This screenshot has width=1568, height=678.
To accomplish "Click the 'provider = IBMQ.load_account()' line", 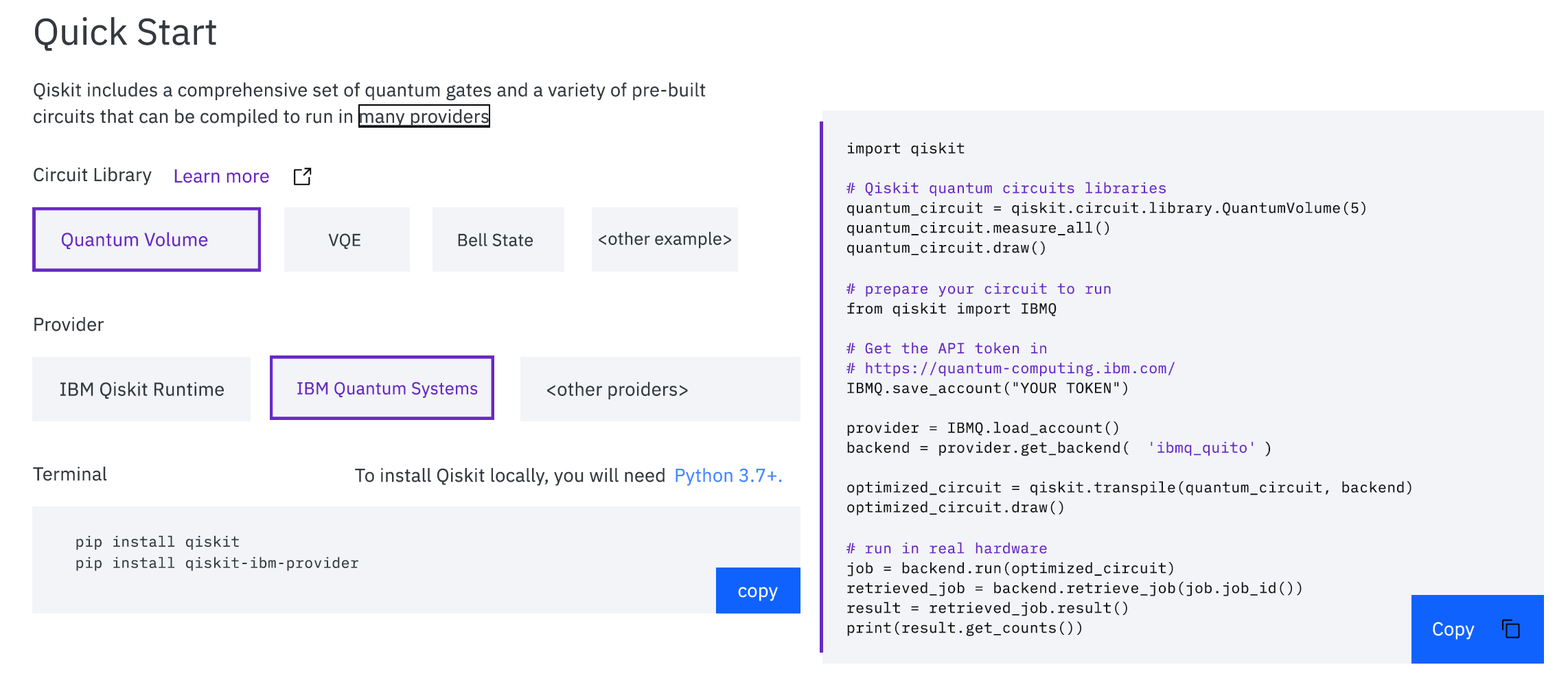I will coord(983,428).
